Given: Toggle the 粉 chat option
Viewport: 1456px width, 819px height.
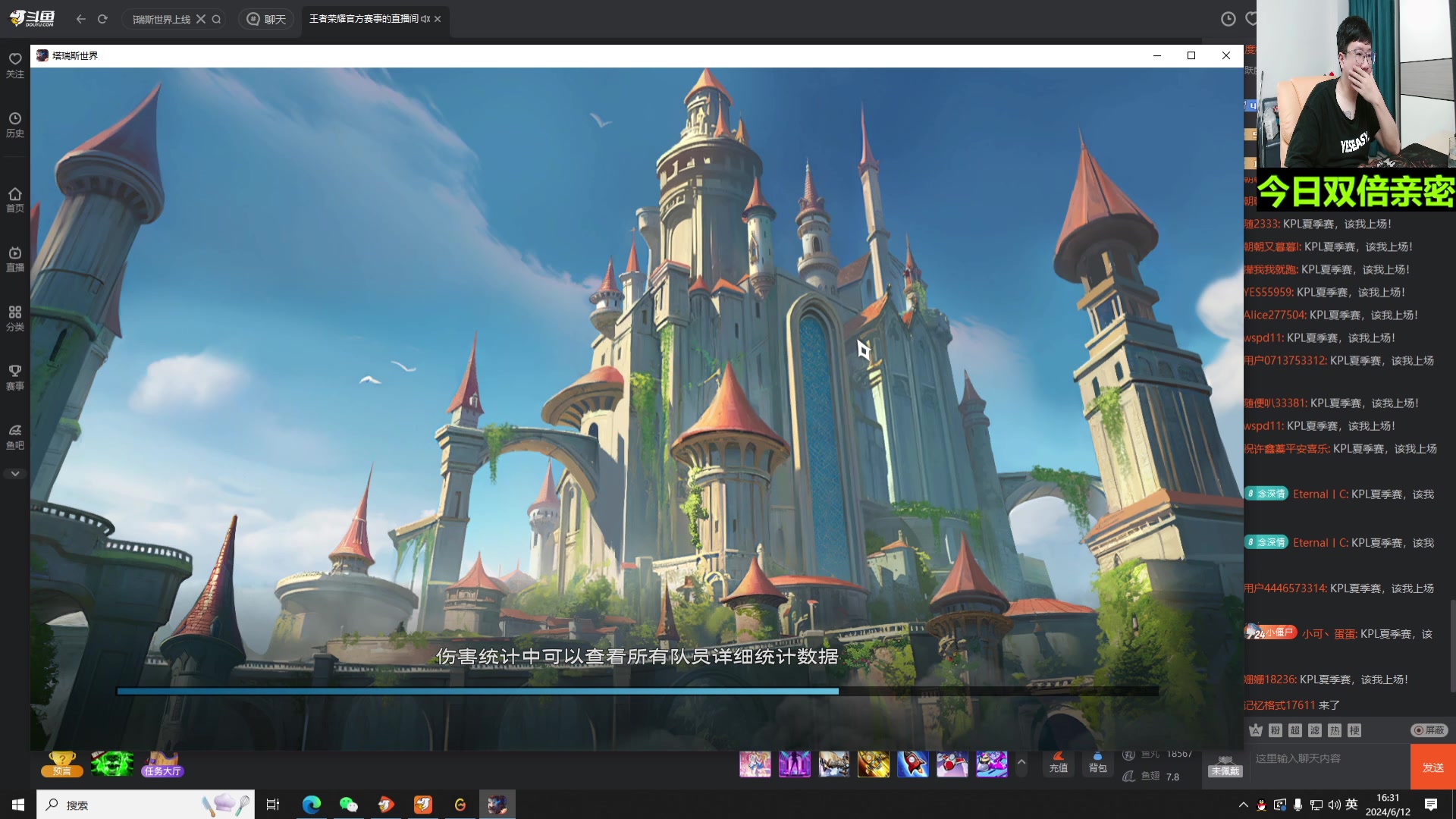Looking at the screenshot, I should tap(1276, 730).
